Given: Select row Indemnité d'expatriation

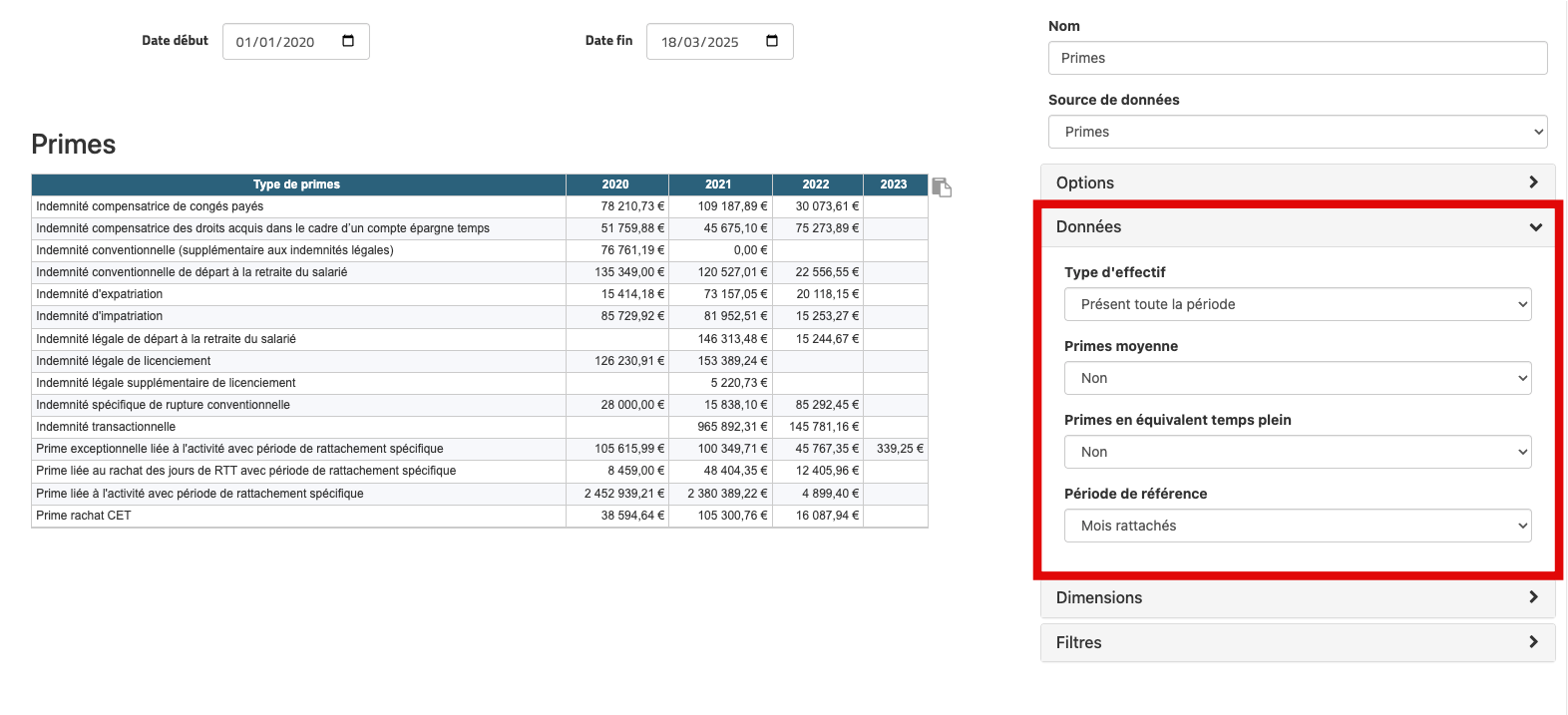Looking at the screenshot, I should point(480,294).
